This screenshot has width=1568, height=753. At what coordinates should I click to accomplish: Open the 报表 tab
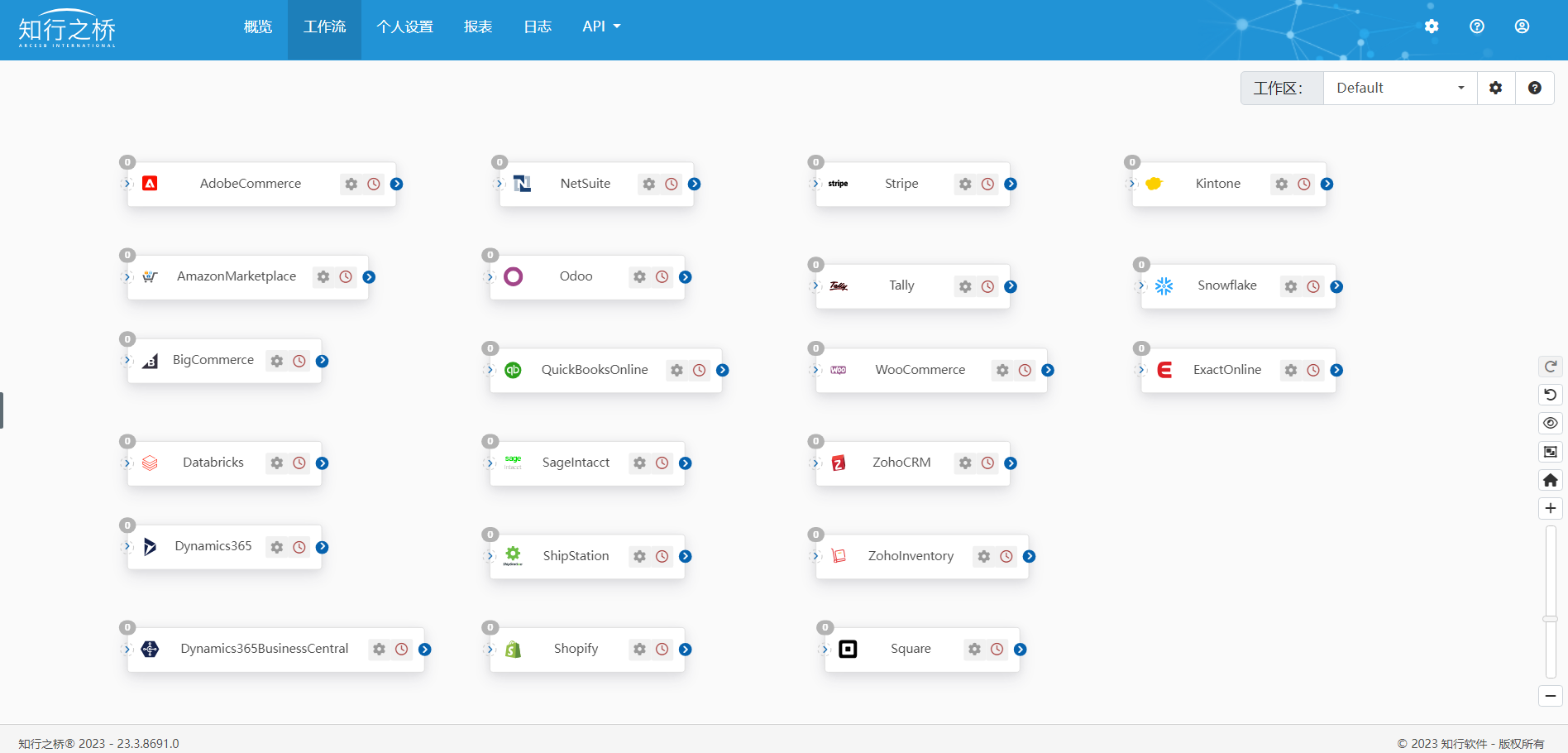click(x=478, y=26)
